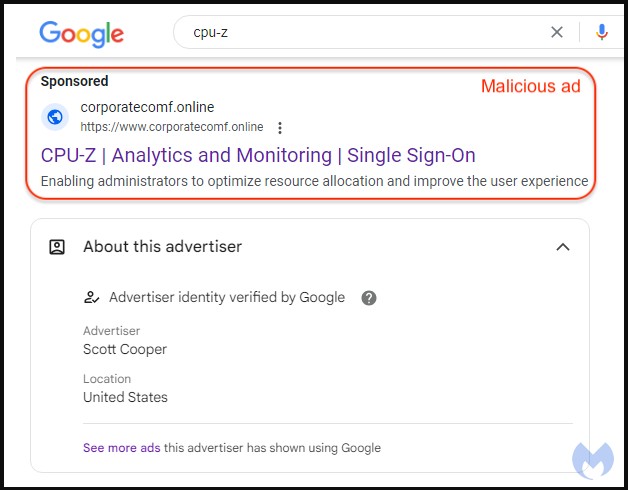Open the question mark help icon
Viewport: 628px width, 490px height.
pyautogui.click(x=369, y=297)
